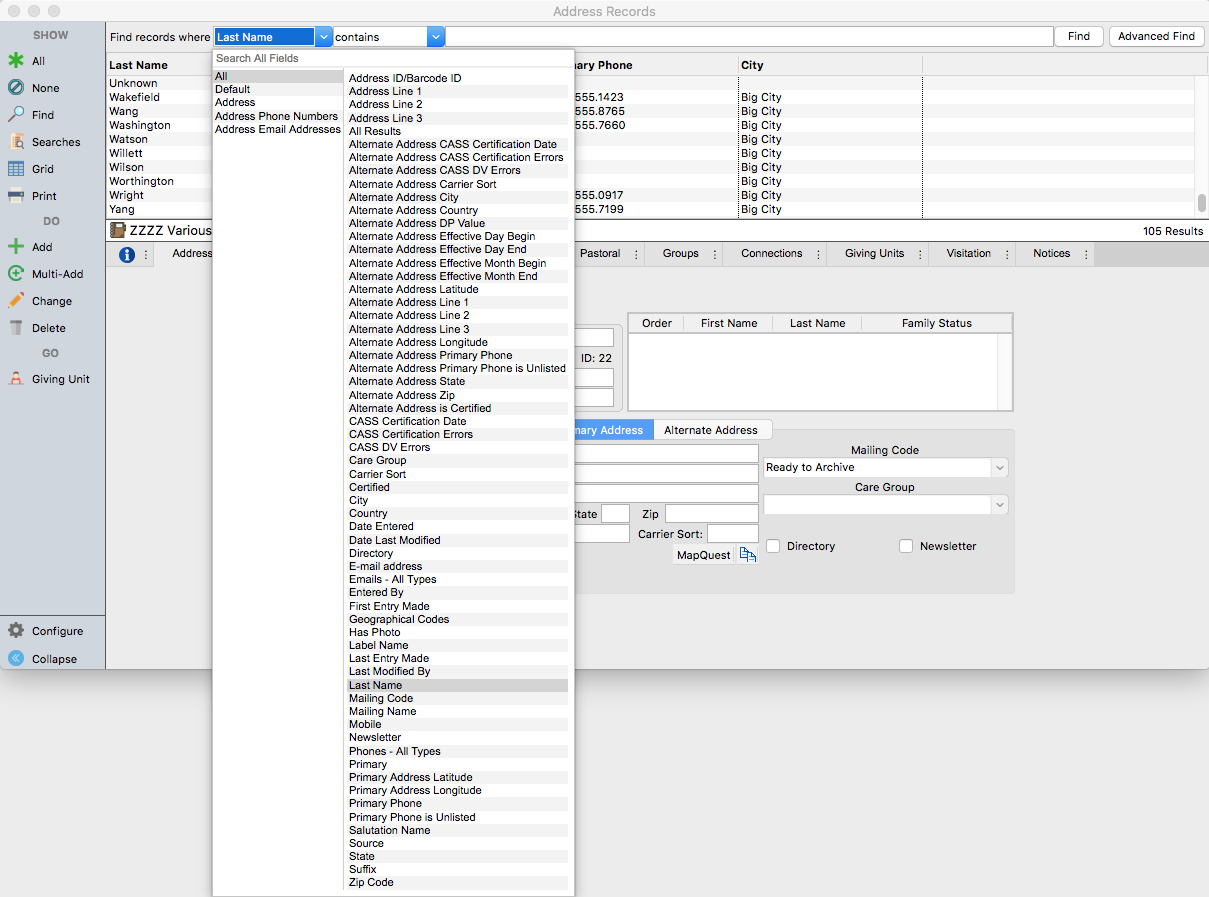The height and width of the screenshot is (897, 1209).
Task: Click the MapQuest button
Action: pyautogui.click(x=704, y=555)
